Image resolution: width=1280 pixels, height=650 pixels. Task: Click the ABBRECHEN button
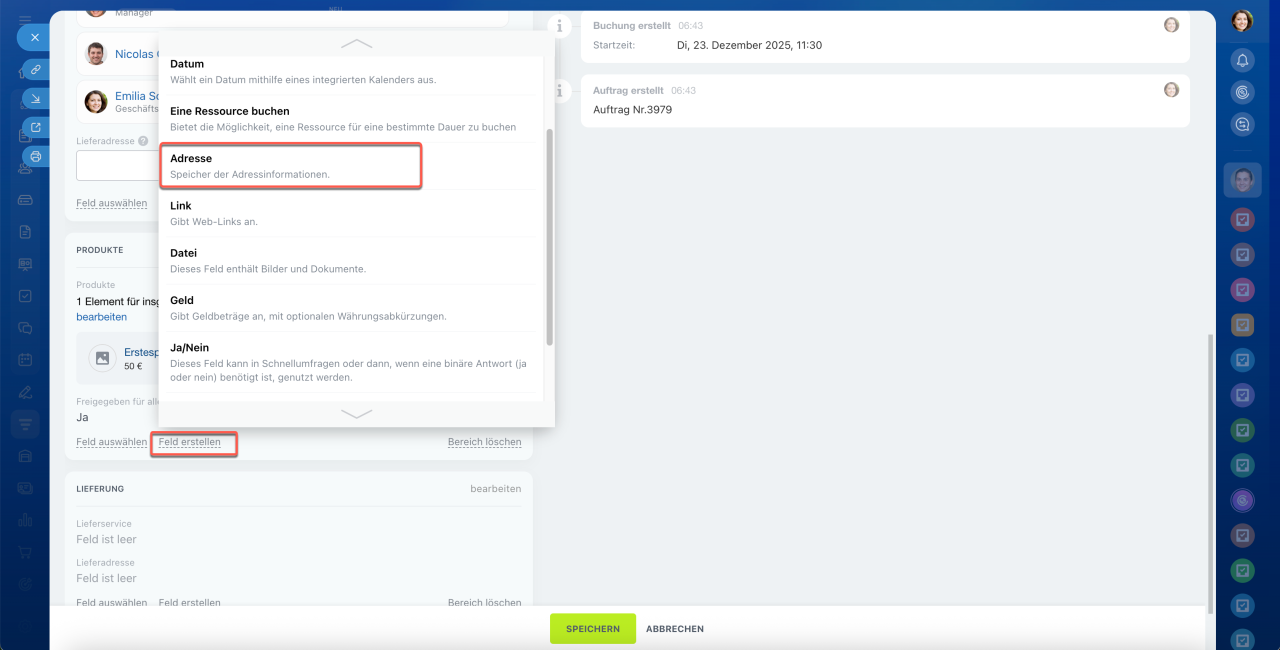click(x=675, y=629)
